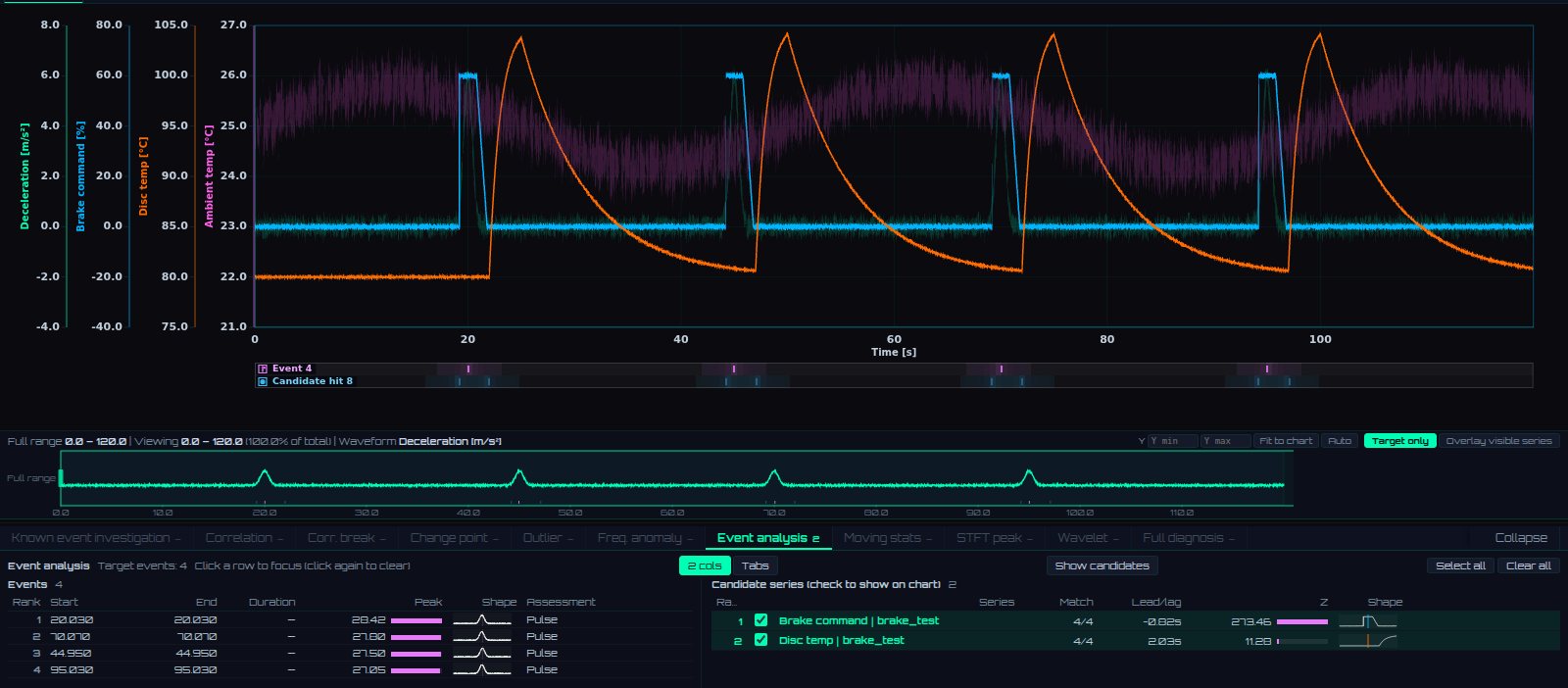
Task: Click the Show candidates button
Action: pyautogui.click(x=1102, y=565)
